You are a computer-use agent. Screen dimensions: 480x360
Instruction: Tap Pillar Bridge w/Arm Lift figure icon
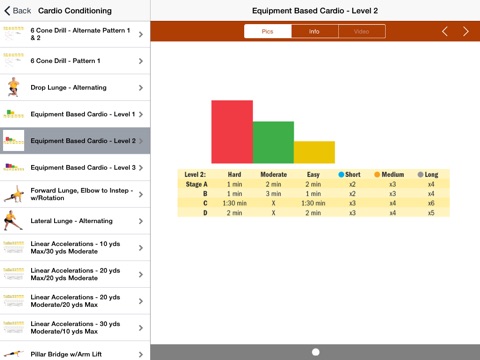click(x=14, y=354)
